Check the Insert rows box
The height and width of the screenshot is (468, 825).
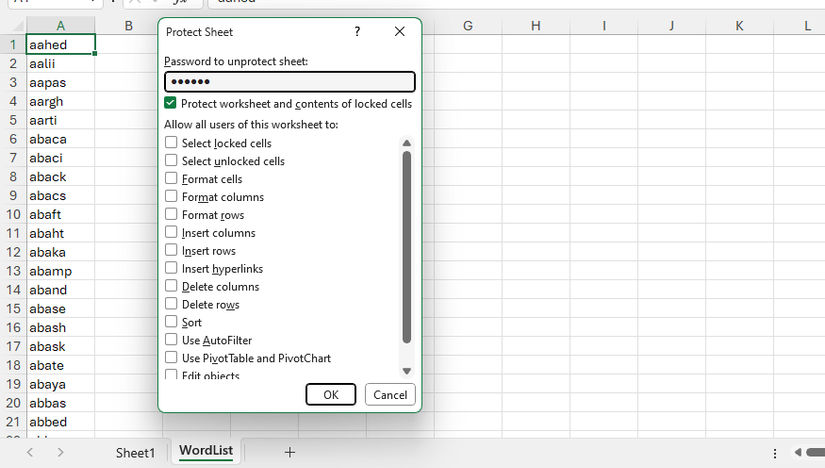(x=171, y=250)
